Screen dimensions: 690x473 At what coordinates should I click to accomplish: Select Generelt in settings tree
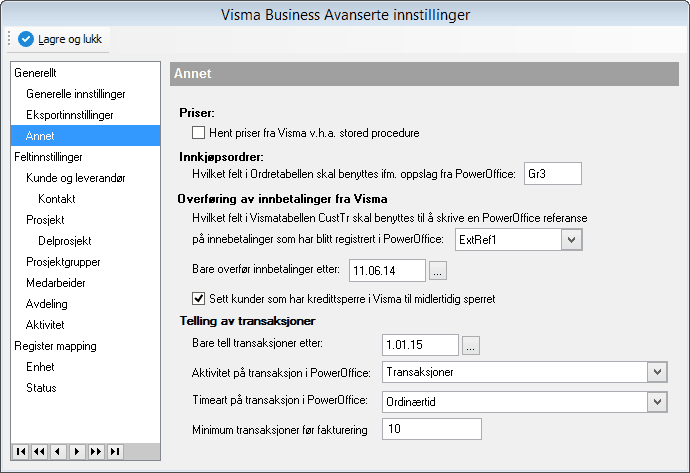tap(35, 73)
